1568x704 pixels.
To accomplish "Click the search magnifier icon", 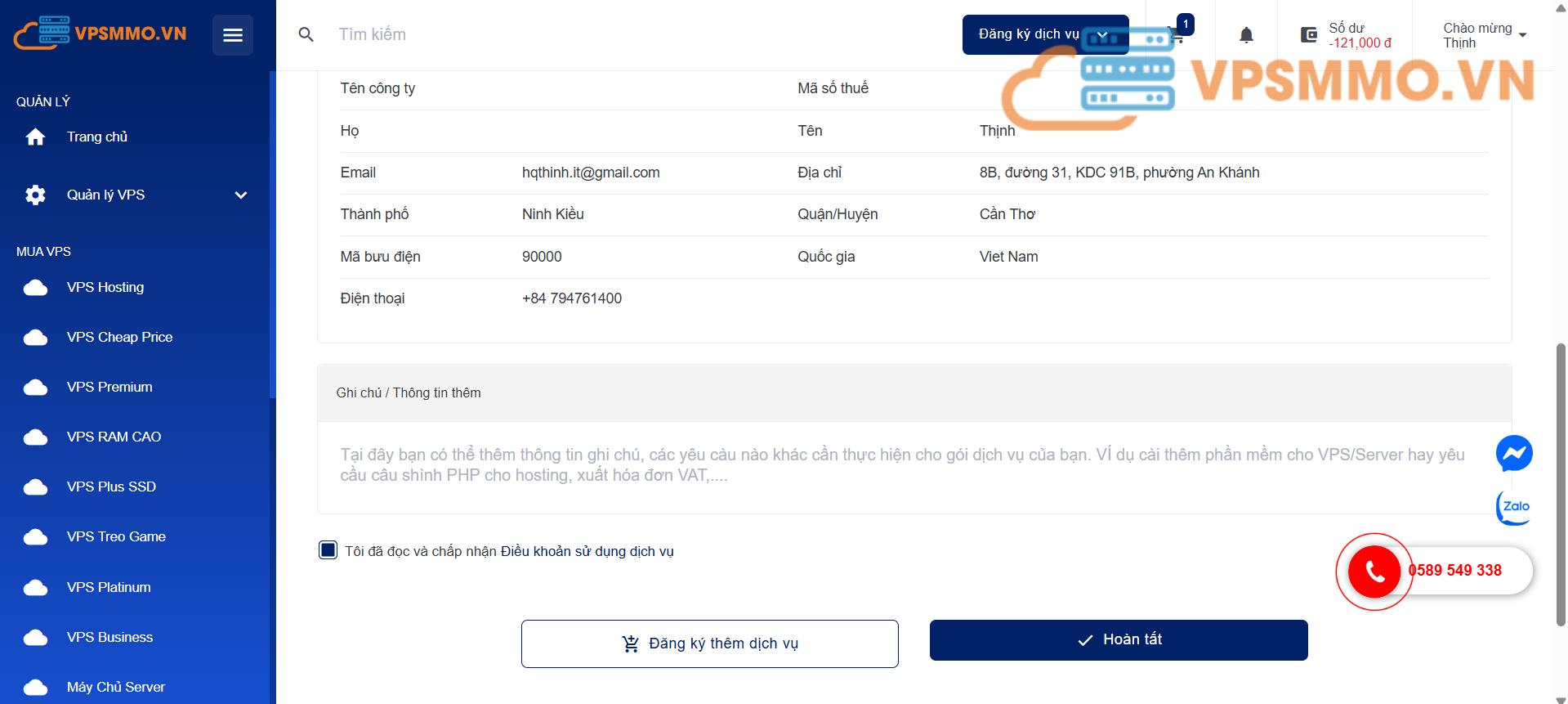I will (306, 35).
